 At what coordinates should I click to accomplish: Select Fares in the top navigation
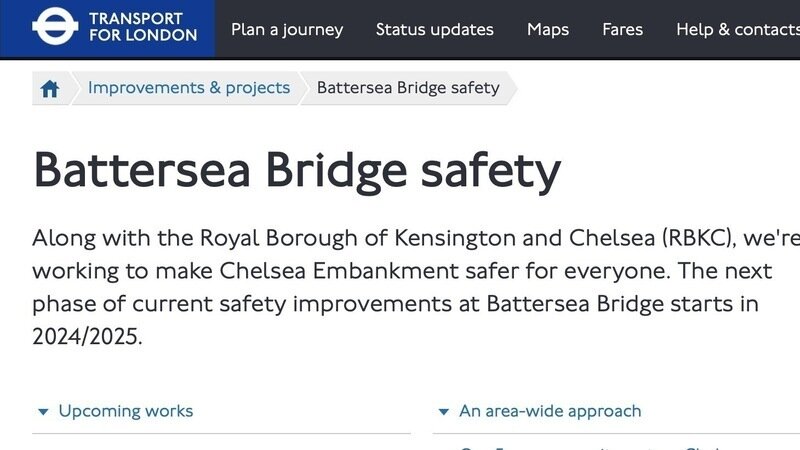(622, 29)
